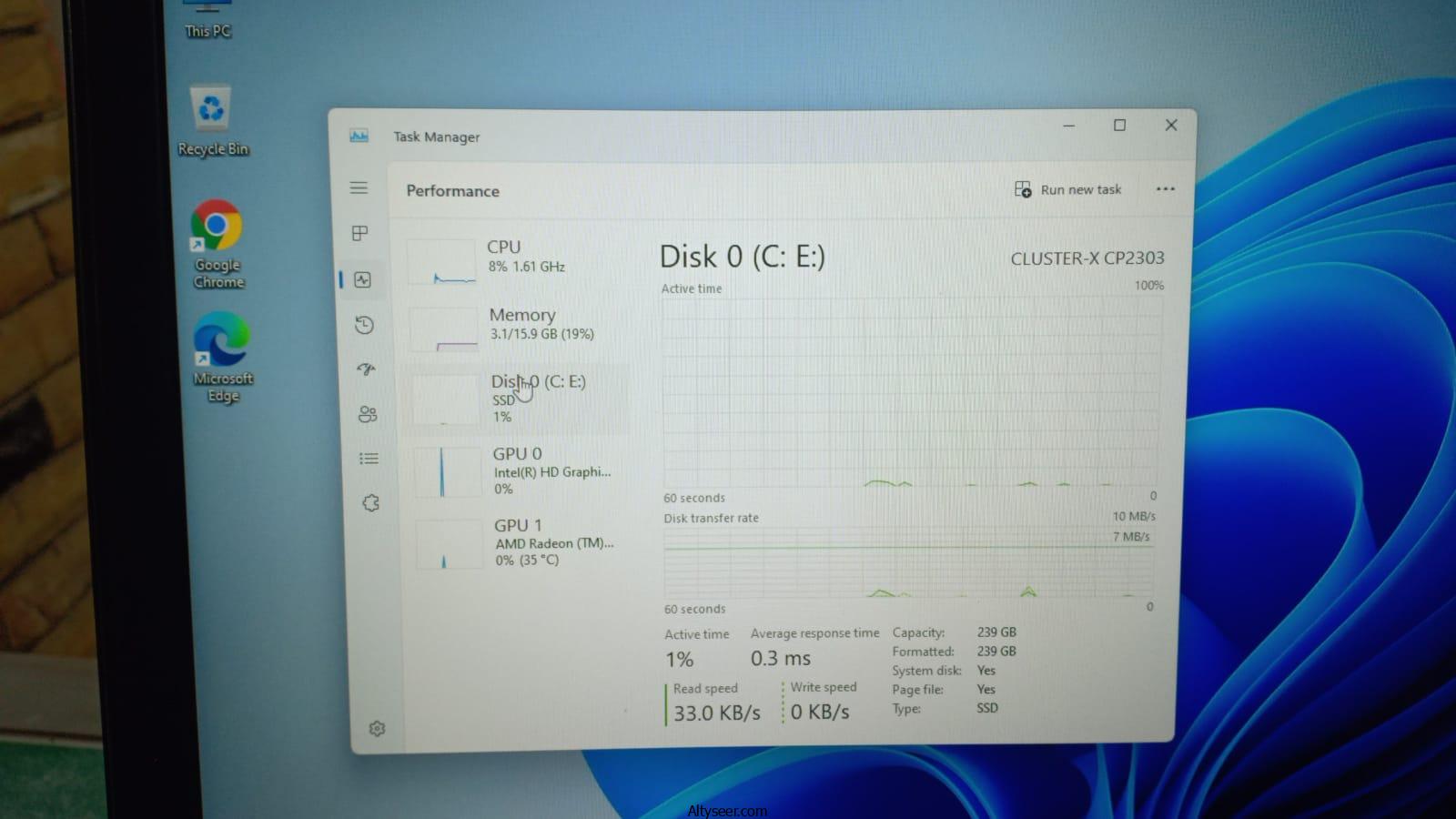Open the Services page icon
1456x819 pixels.
[x=370, y=503]
